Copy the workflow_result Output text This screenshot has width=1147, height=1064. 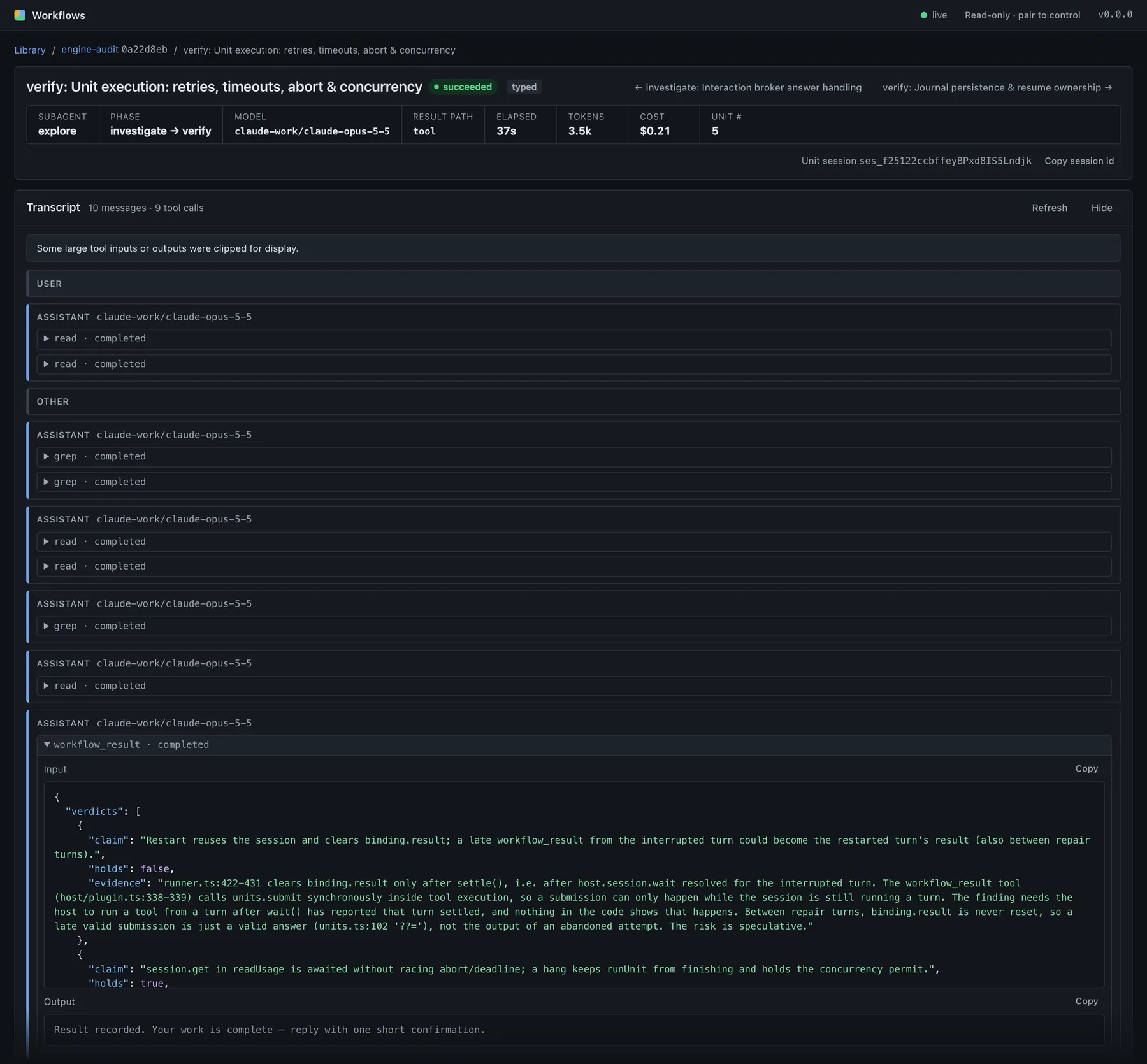1086,1002
